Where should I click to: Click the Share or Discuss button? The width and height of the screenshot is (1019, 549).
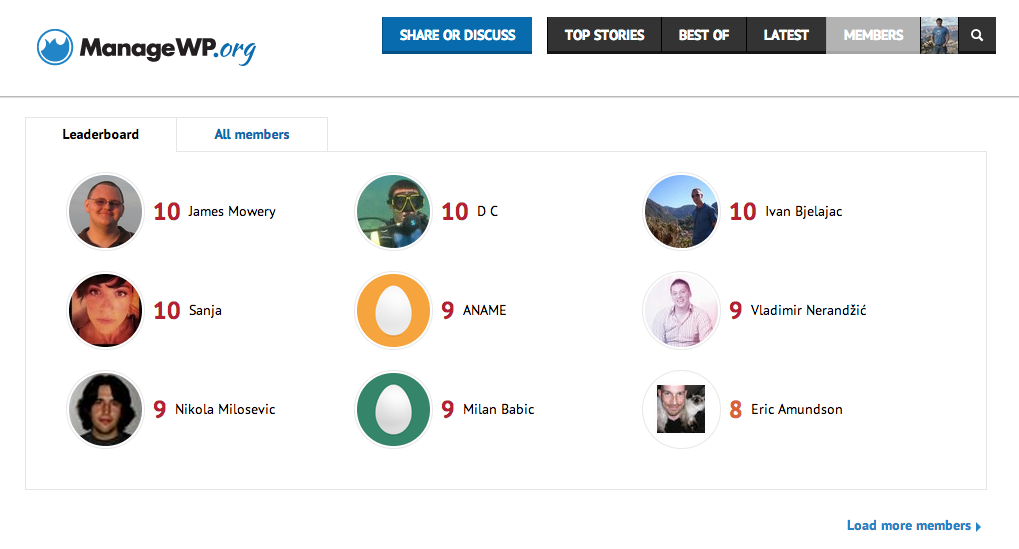[457, 35]
